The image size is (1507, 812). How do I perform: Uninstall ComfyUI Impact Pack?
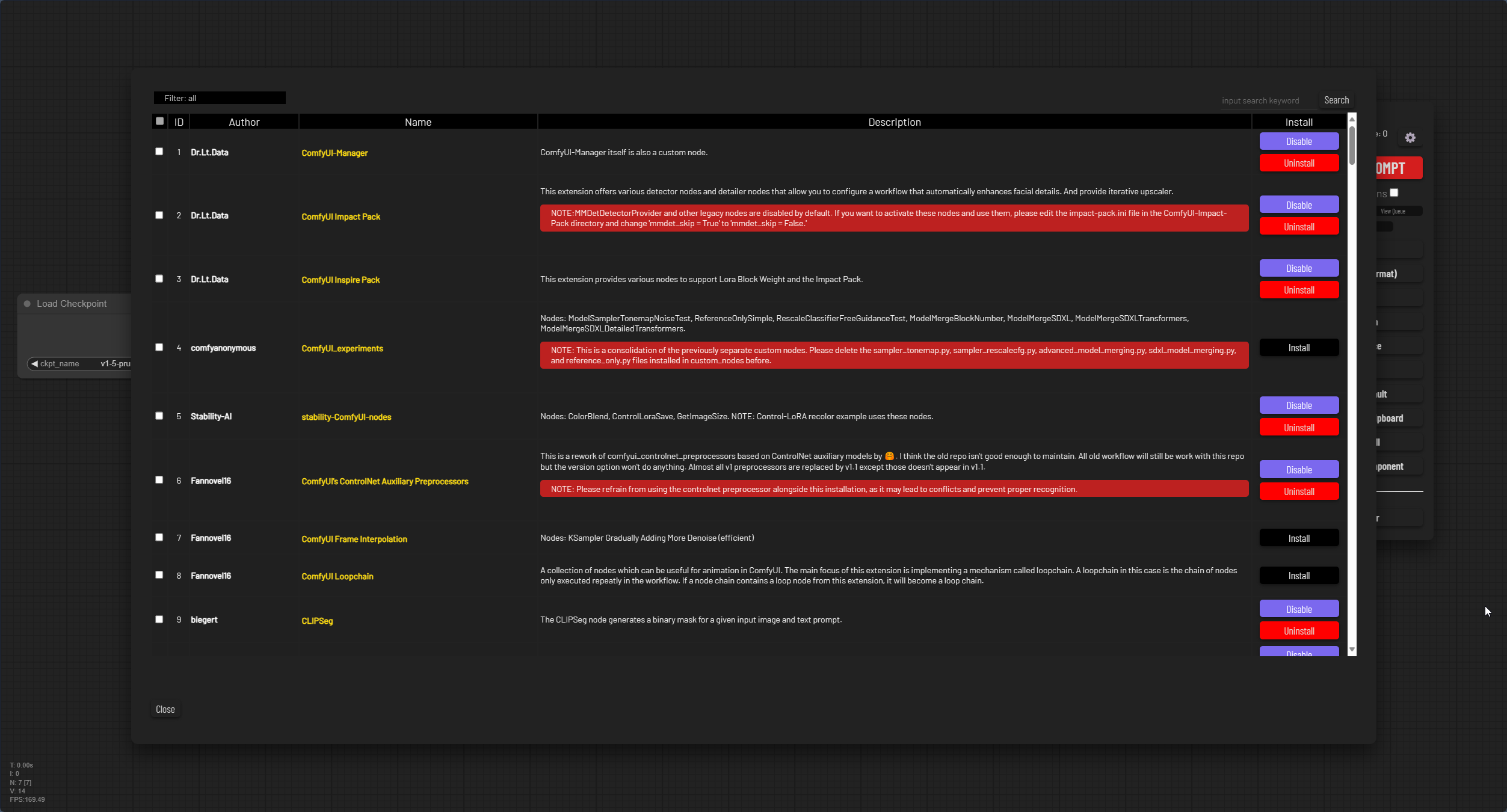(1299, 227)
